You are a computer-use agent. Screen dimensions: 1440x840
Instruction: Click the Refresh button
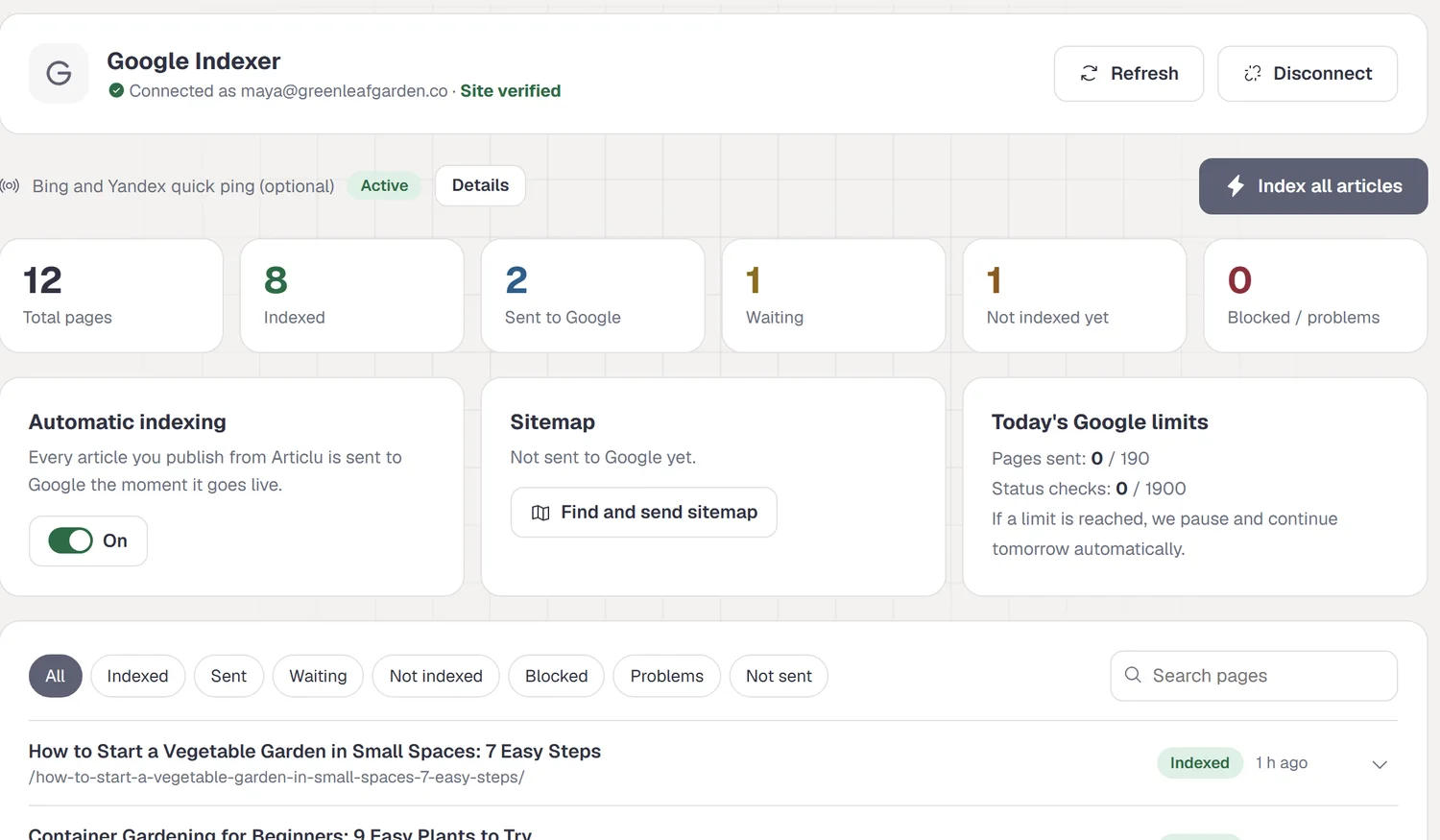click(x=1129, y=74)
